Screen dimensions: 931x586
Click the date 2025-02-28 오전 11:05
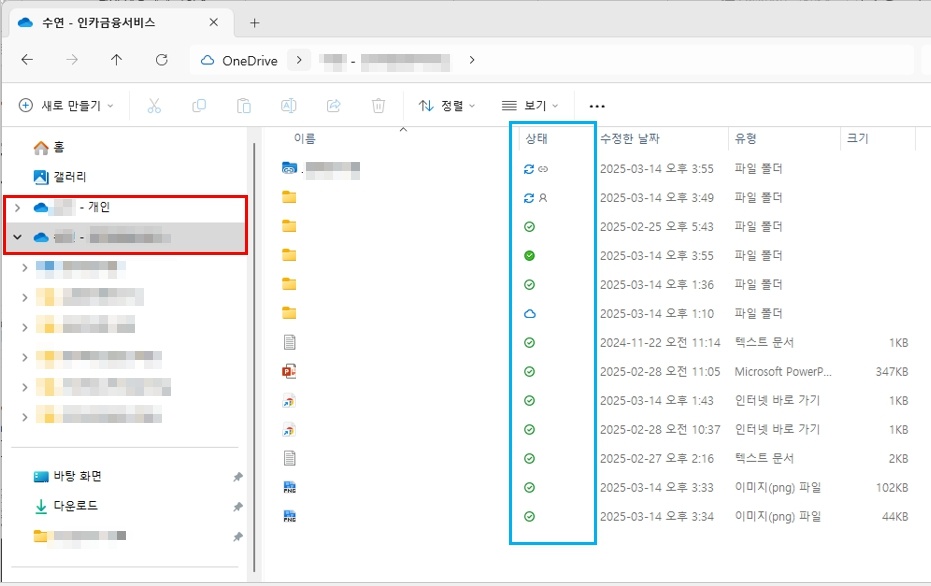(x=660, y=372)
